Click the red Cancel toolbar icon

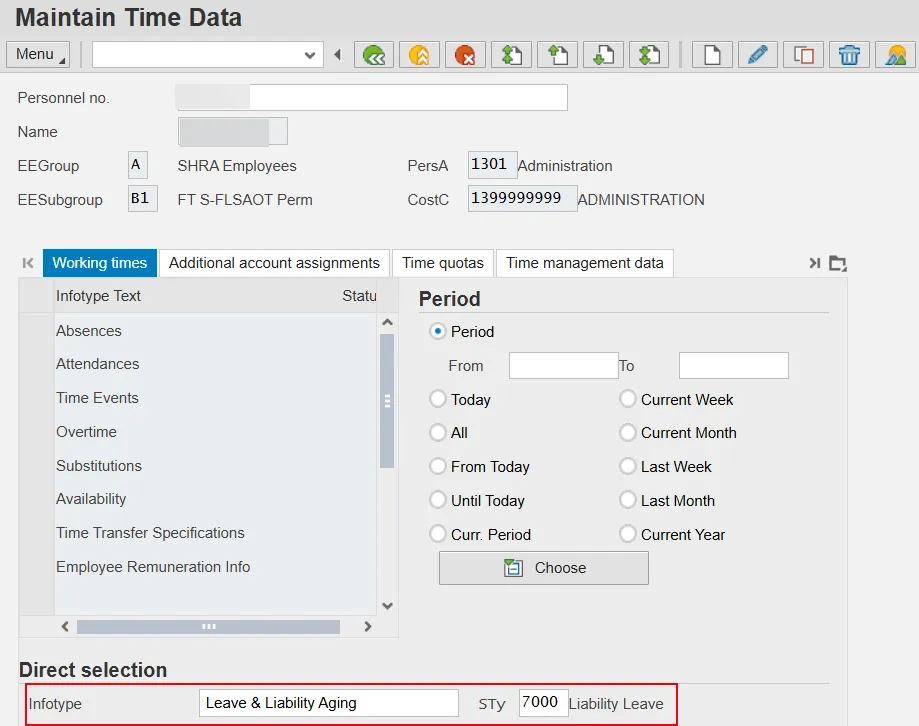[465, 55]
